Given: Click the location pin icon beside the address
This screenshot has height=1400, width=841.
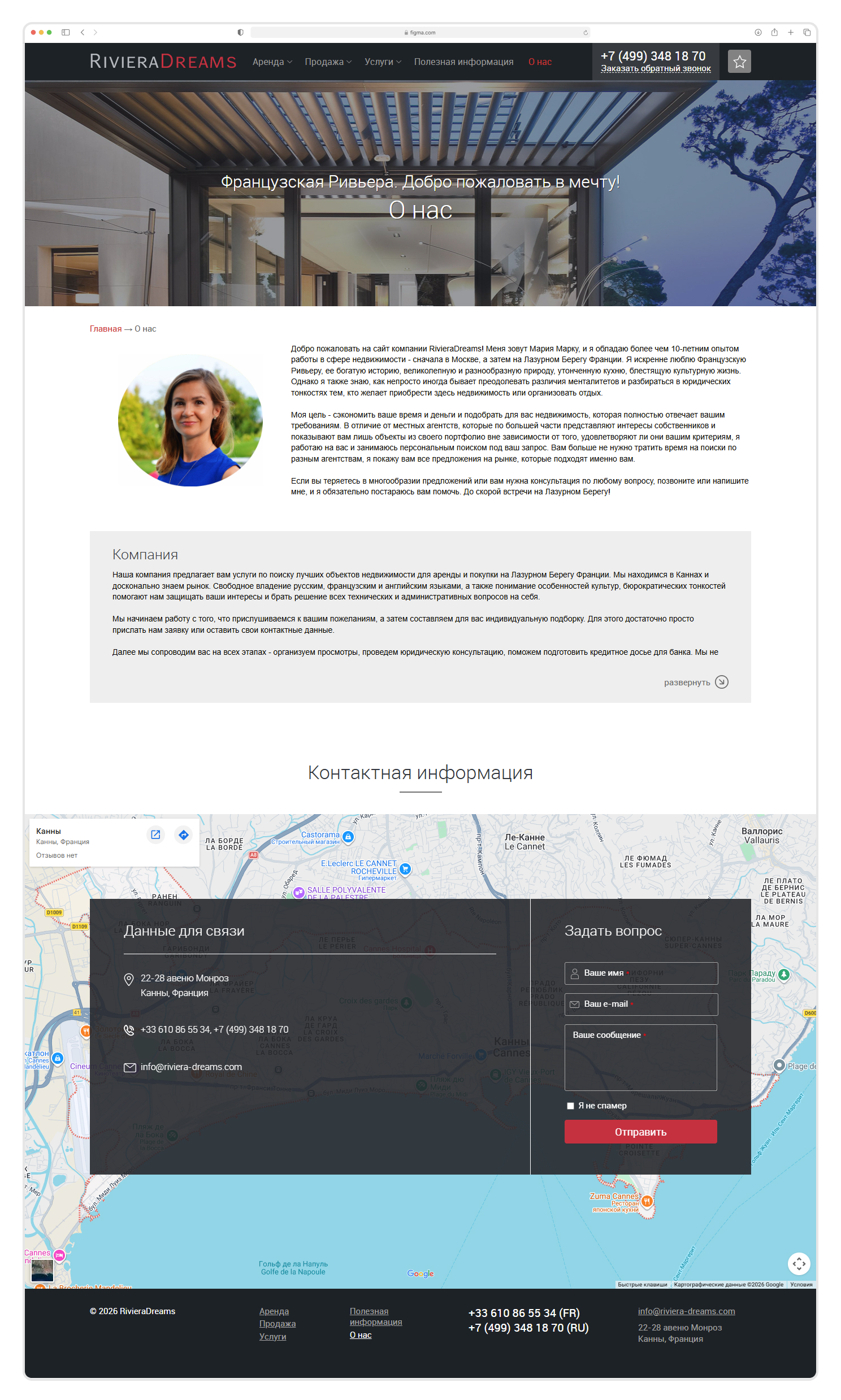Looking at the screenshot, I should (x=129, y=979).
